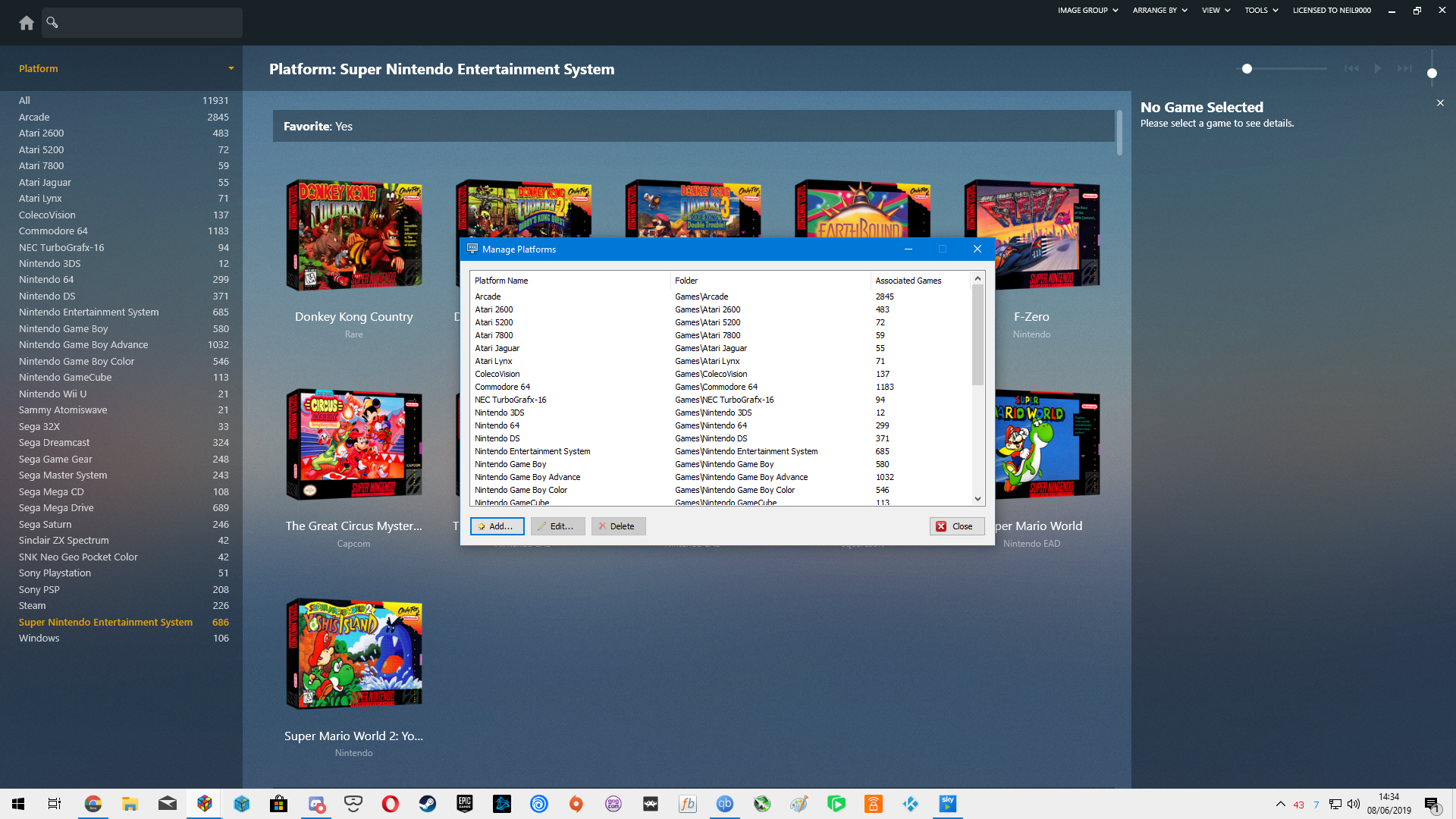Adjust the image size slider handle
The height and width of the screenshot is (819, 1456).
(1247, 69)
